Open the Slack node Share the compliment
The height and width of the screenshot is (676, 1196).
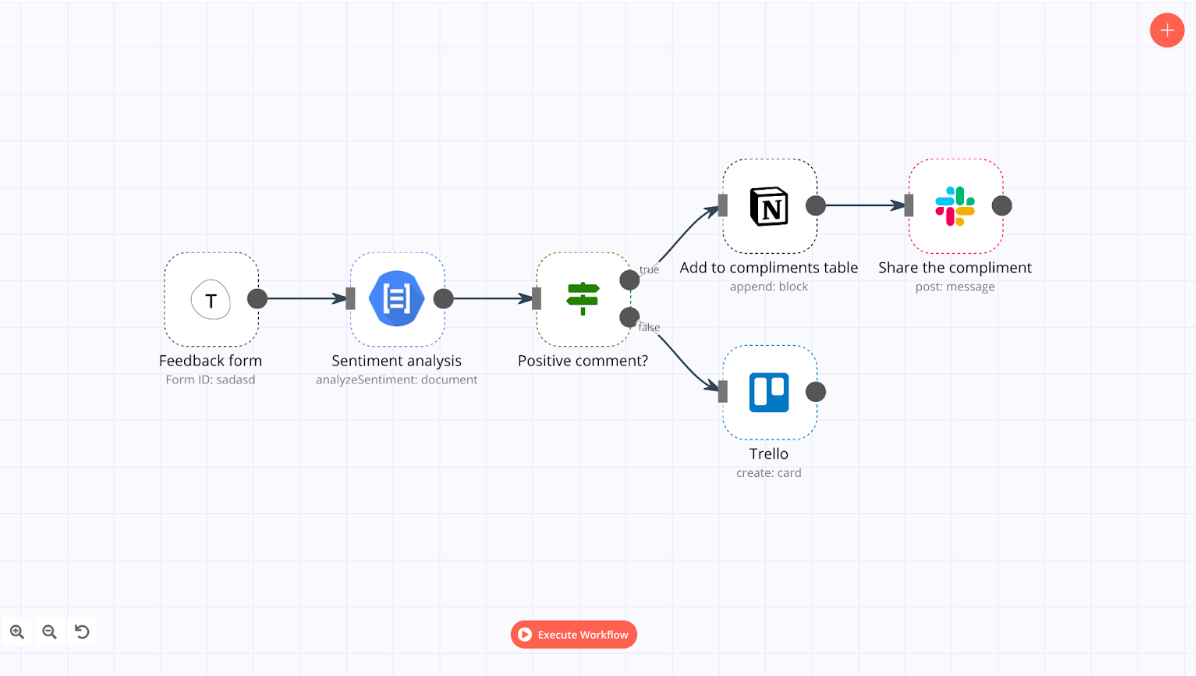tap(955, 205)
